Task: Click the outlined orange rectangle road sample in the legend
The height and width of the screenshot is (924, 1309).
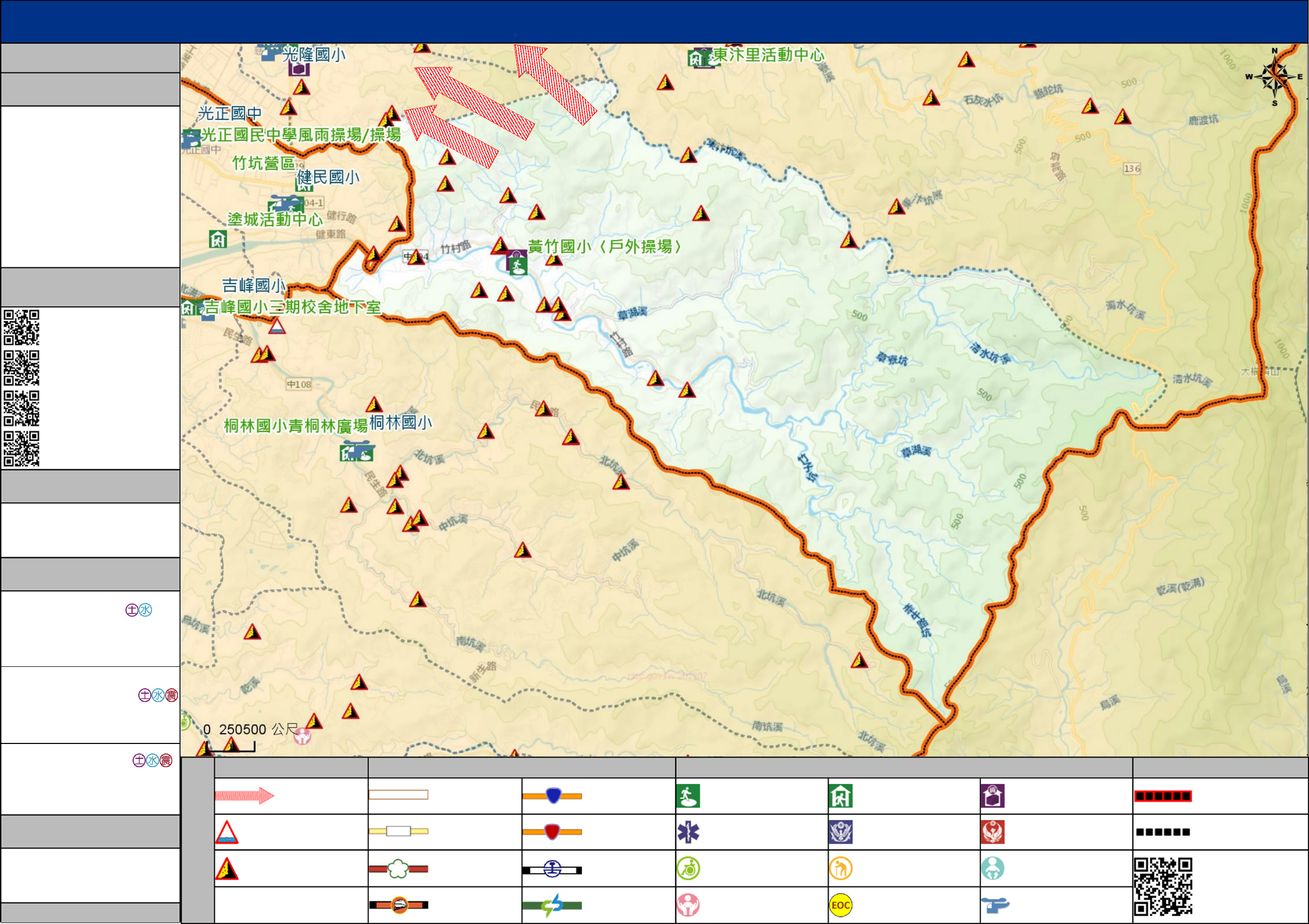Action: pyautogui.click(x=398, y=795)
